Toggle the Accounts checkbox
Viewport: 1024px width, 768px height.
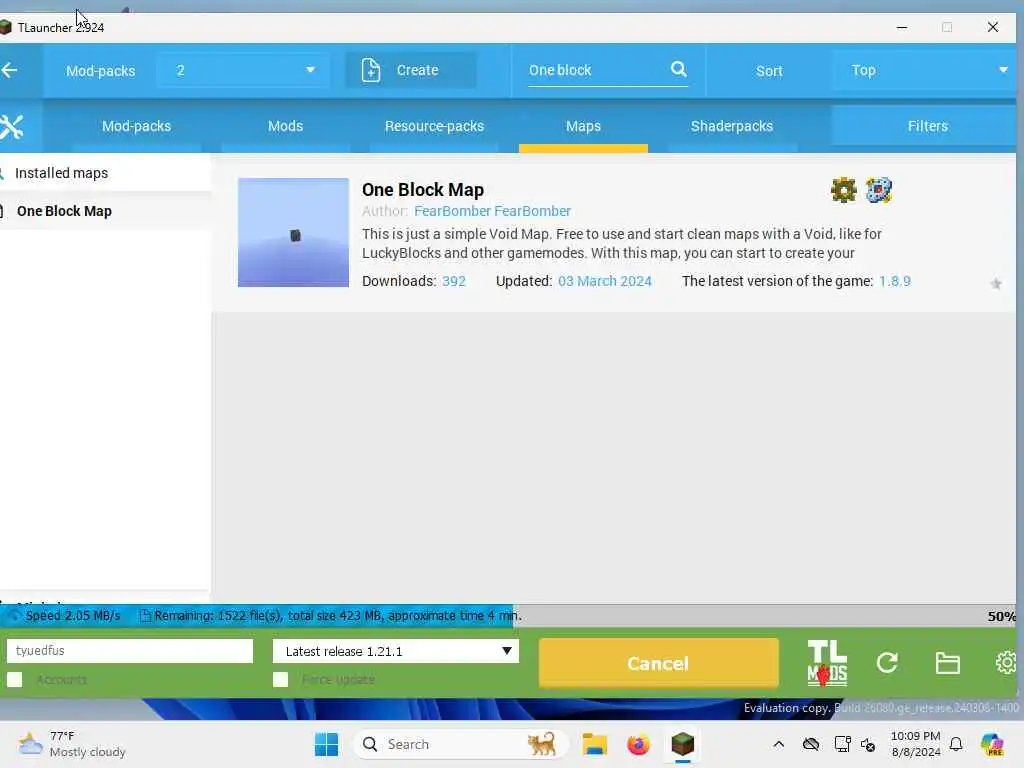(x=14, y=679)
